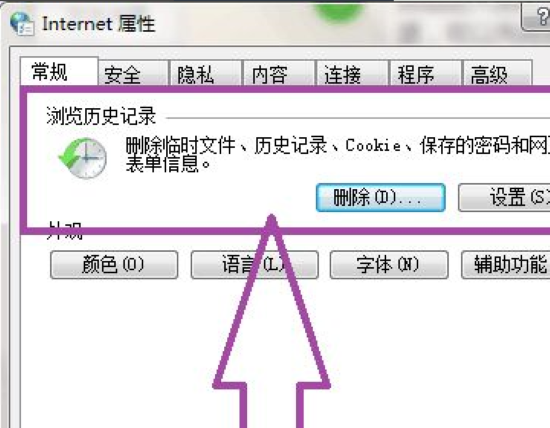Click the 辅助功能 button

[x=505, y=265]
